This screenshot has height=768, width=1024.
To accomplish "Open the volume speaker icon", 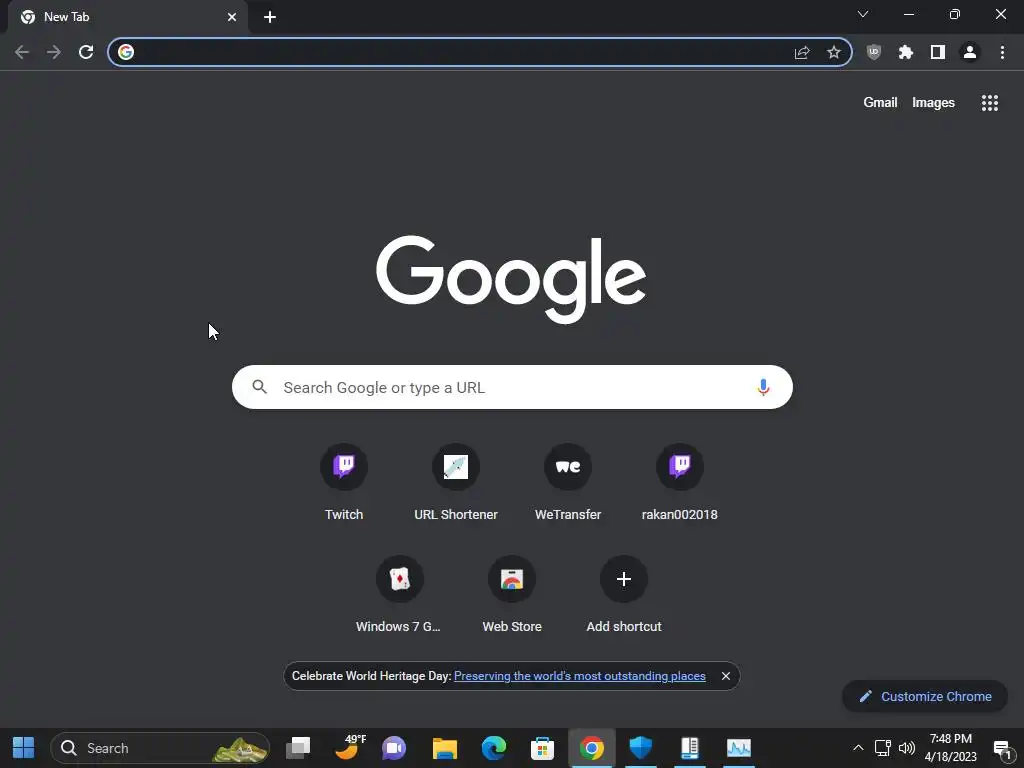I will point(906,748).
